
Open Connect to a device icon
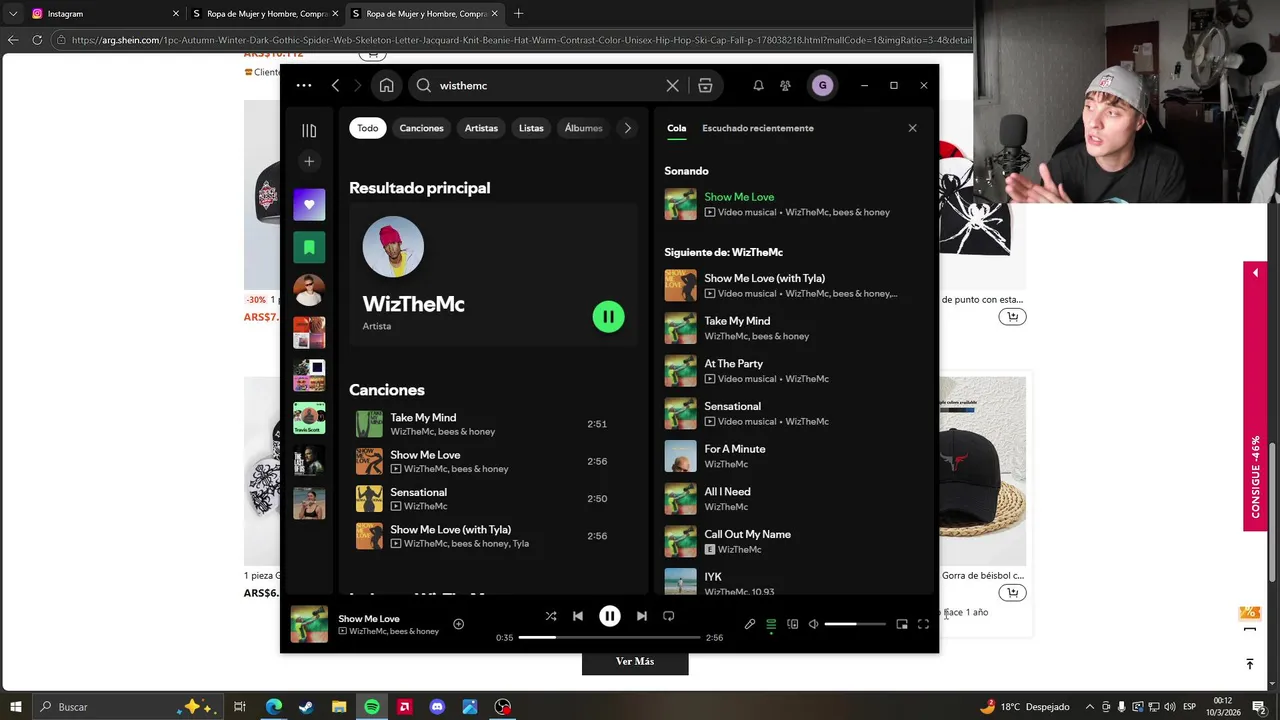793,624
